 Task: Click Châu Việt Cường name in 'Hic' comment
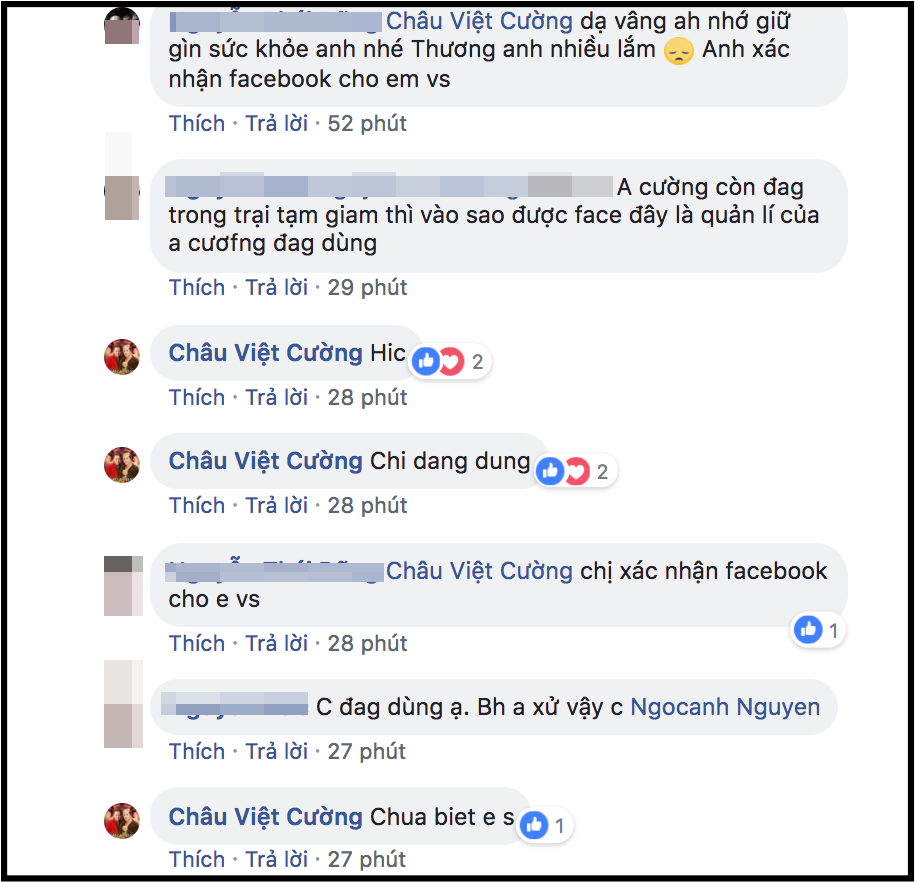pos(266,353)
